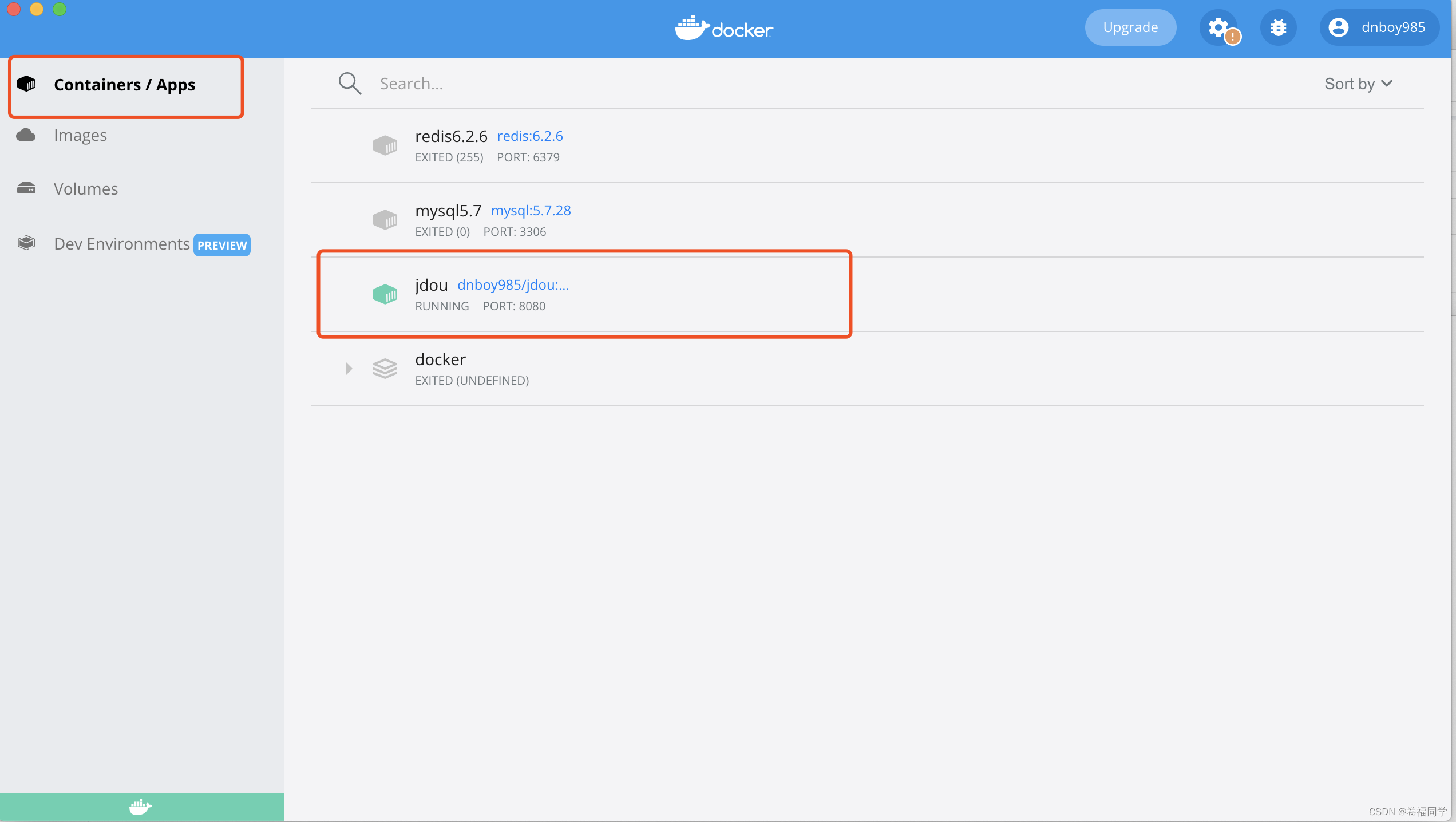This screenshot has height=822, width=1456.
Task: Click the Upgrade button
Action: tap(1130, 27)
